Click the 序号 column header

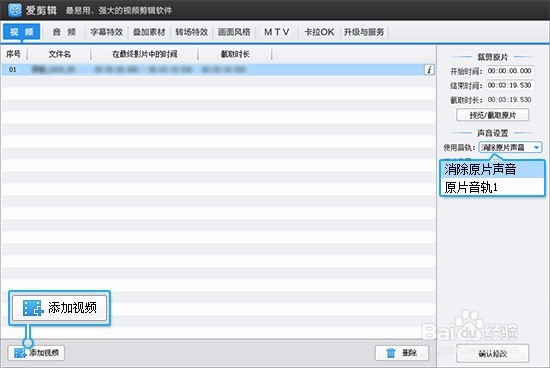point(13,54)
